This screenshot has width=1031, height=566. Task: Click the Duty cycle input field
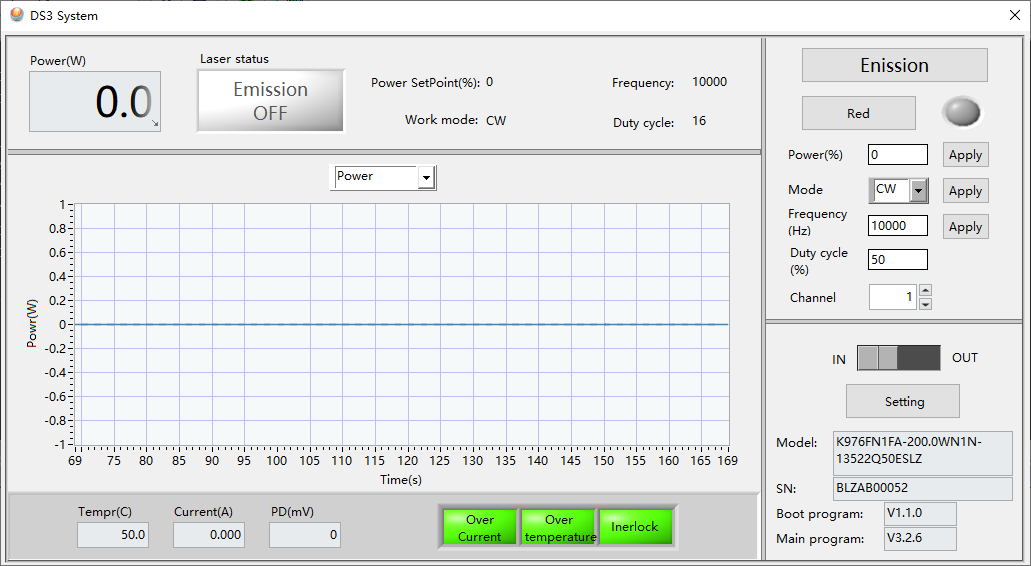tap(897, 260)
